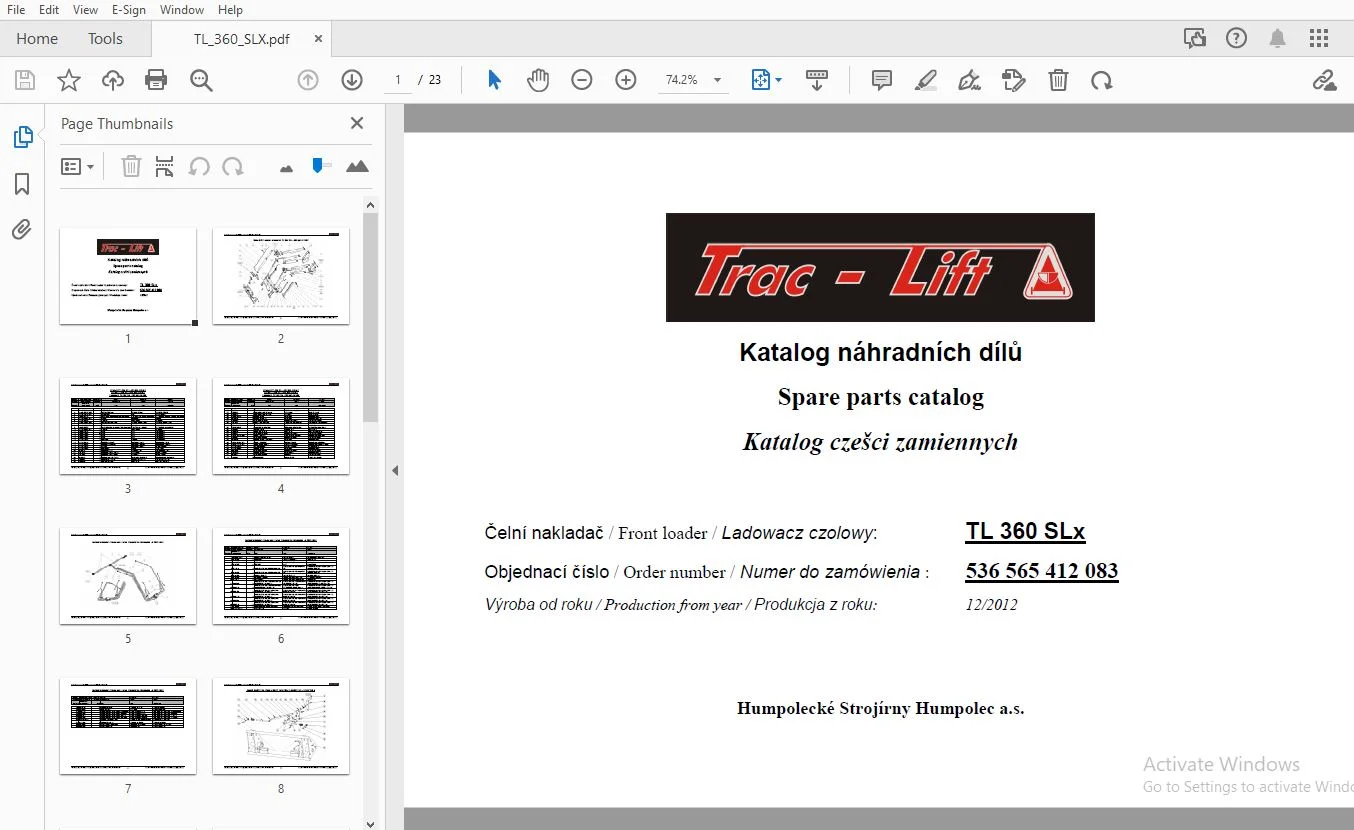The image size is (1354, 830).
Task: Turn on scrolling mode in the toolbar
Action: [x=817, y=80]
